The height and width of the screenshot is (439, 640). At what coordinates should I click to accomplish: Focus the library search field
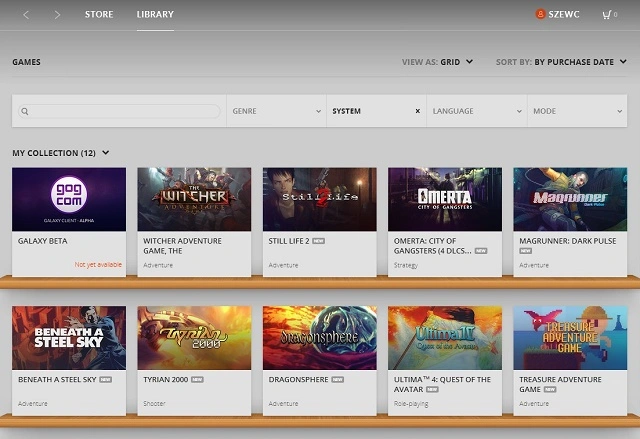(119, 111)
